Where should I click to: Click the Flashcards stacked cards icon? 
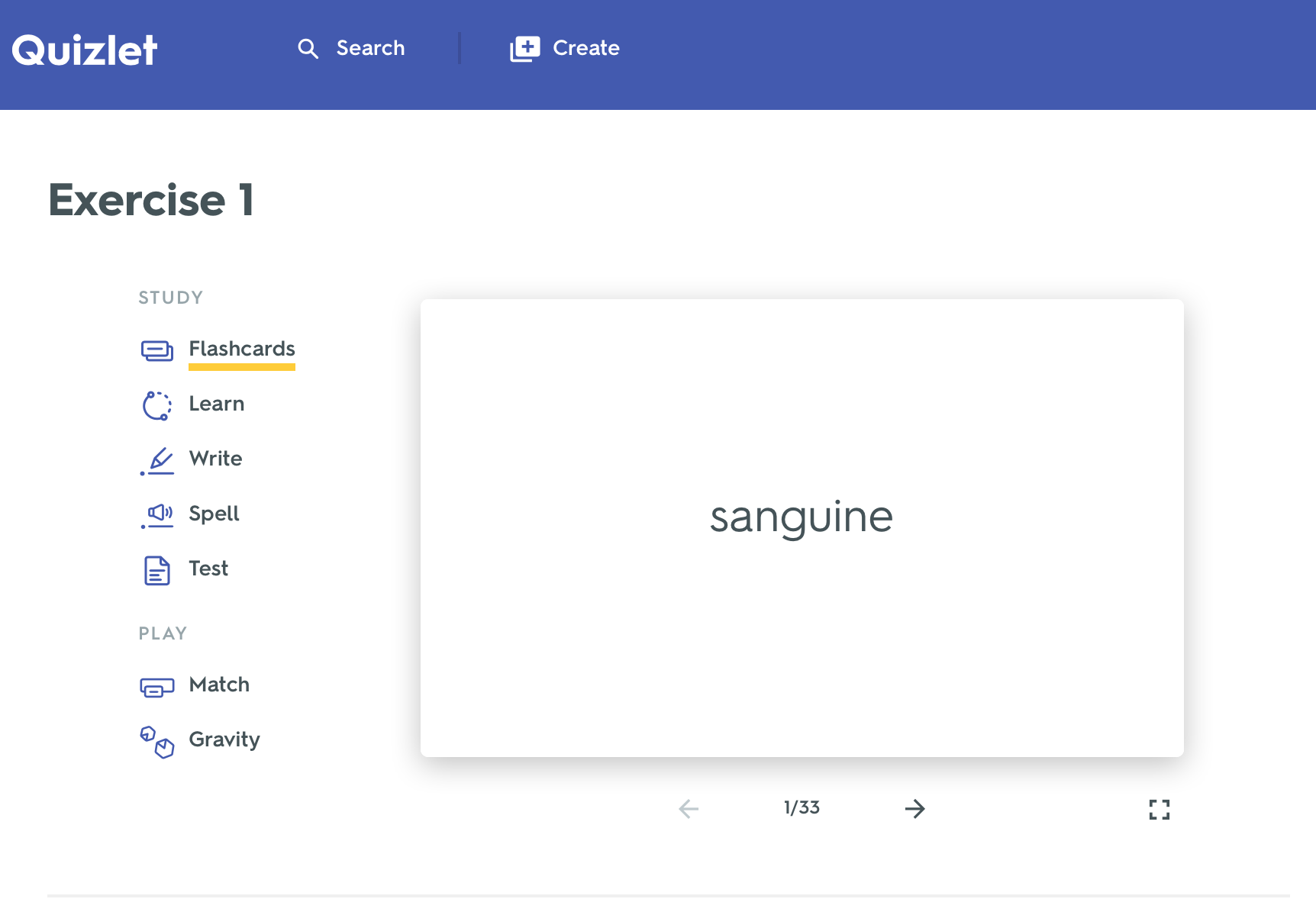pos(157,350)
